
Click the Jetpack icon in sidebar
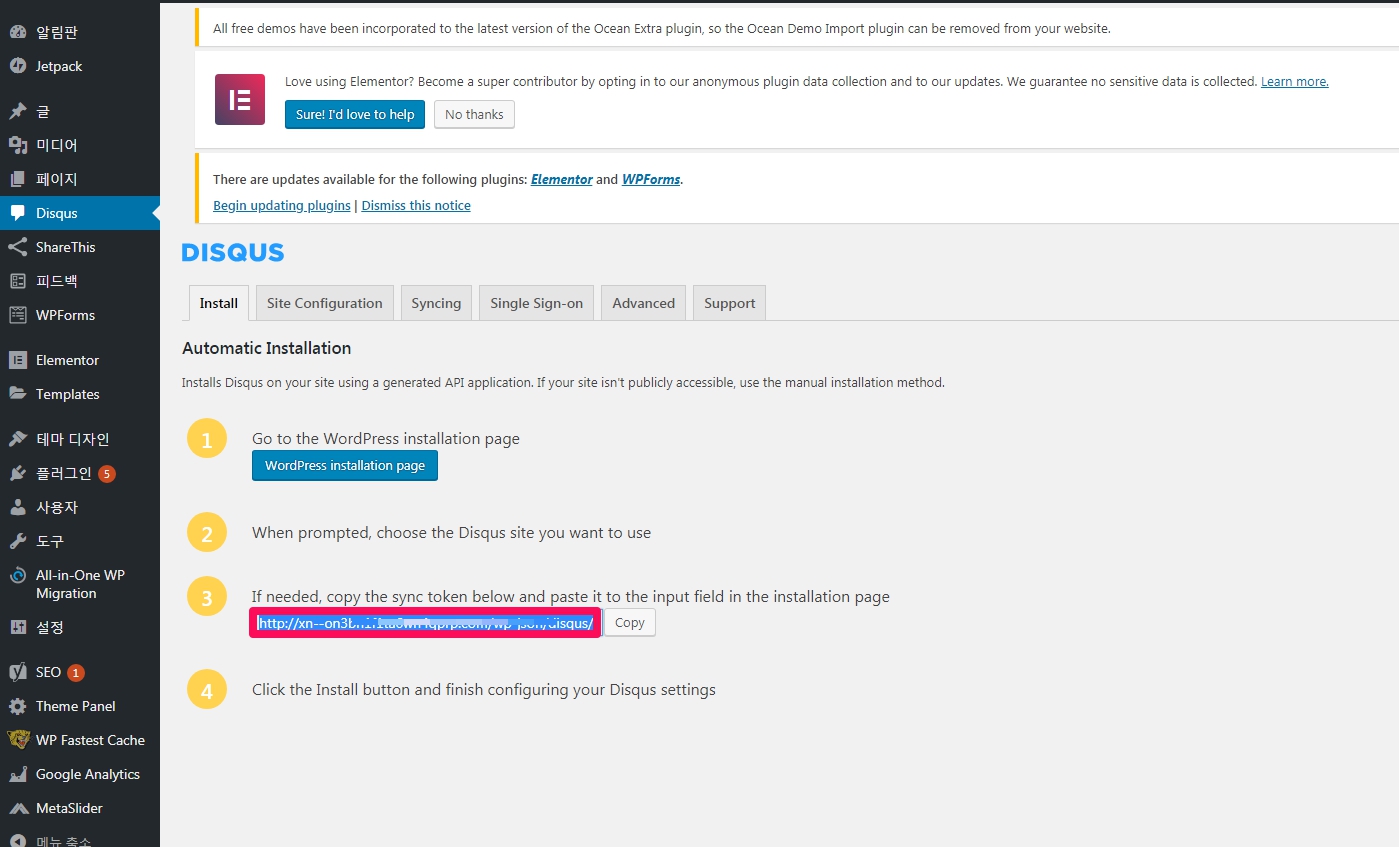coord(18,66)
